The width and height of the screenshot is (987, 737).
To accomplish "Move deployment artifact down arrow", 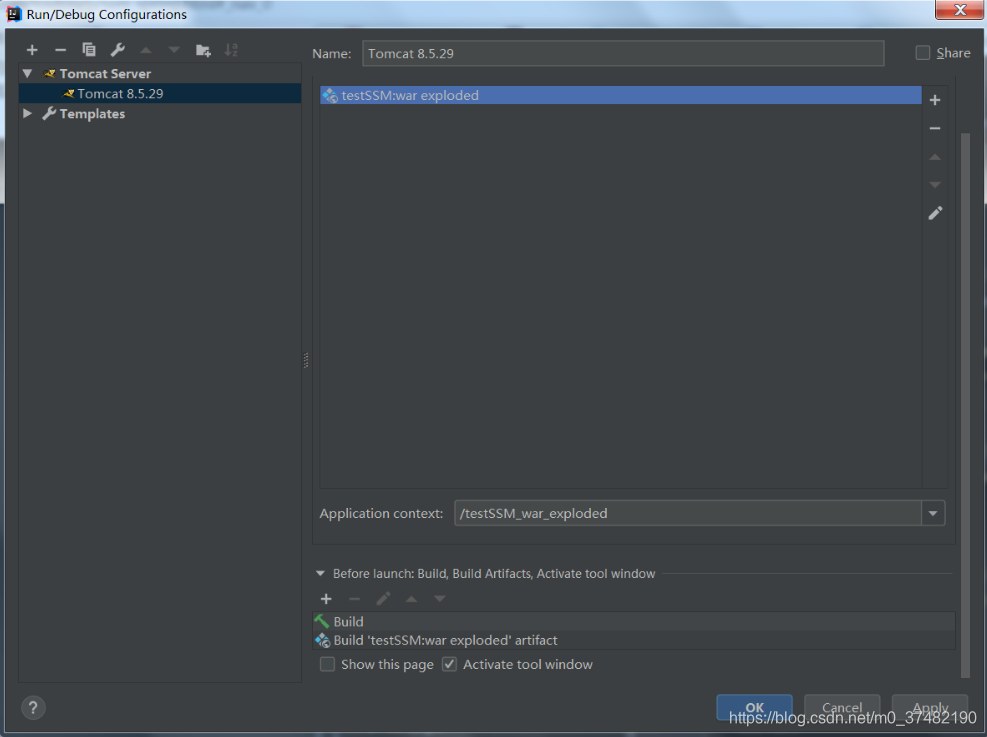I will (935, 184).
